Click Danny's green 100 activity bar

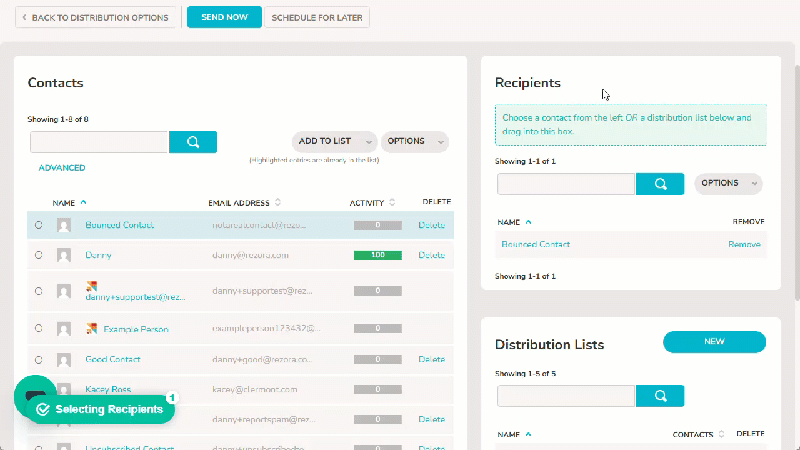(x=378, y=255)
